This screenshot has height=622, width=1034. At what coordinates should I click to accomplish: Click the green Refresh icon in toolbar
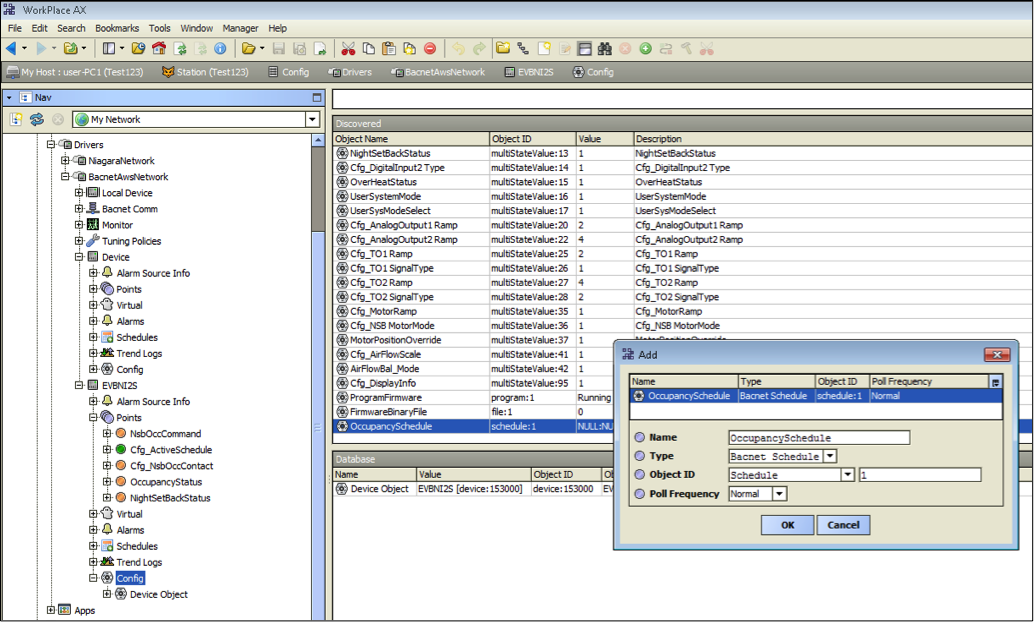(x=180, y=49)
